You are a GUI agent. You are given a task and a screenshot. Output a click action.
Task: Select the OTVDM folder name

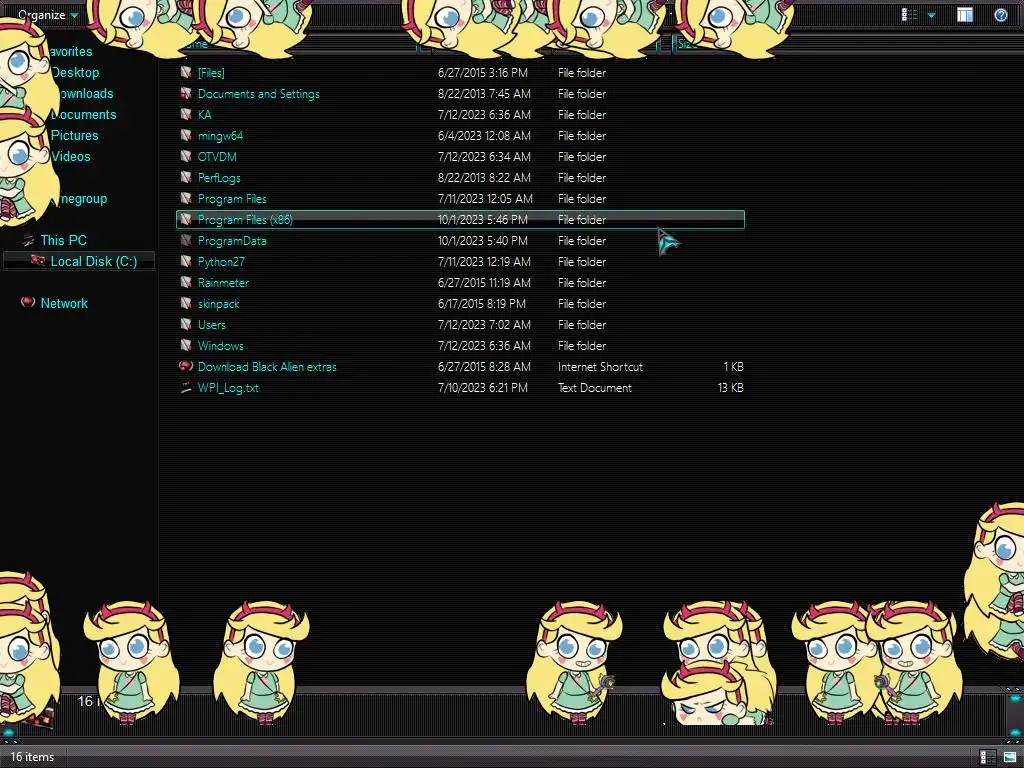[x=217, y=157]
